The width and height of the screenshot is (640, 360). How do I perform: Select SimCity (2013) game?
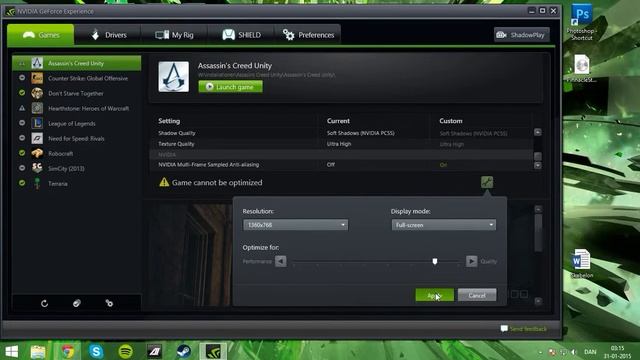pos(77,169)
